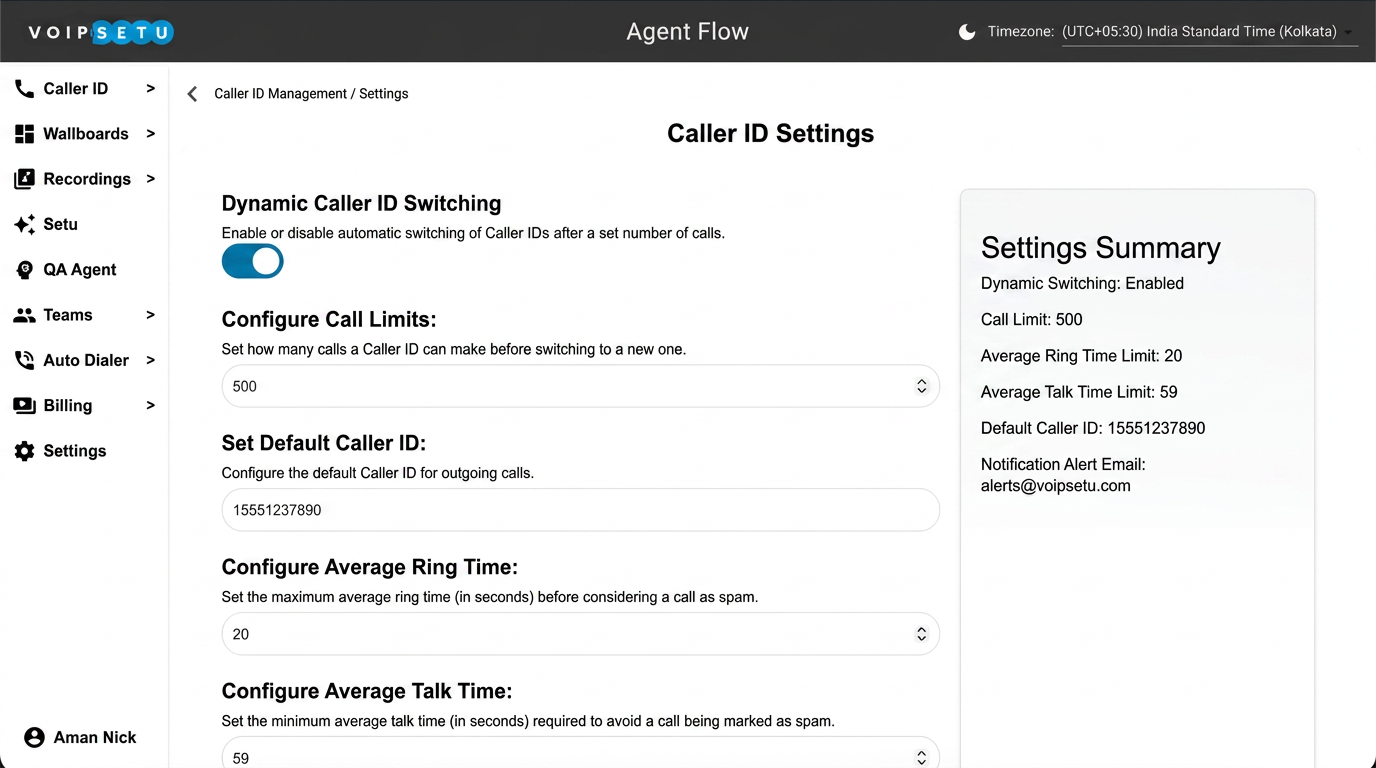Expand the Billing submenu chevron

pyautogui.click(x=151, y=405)
